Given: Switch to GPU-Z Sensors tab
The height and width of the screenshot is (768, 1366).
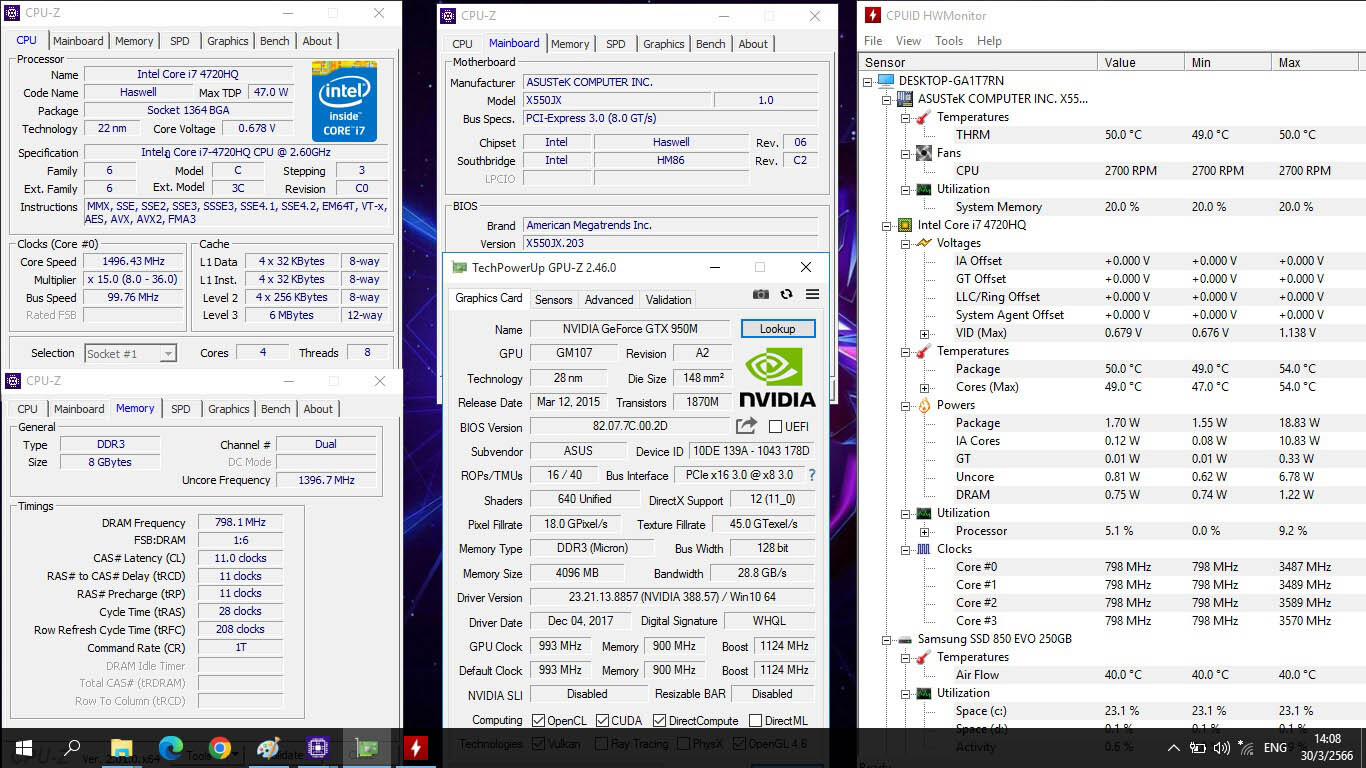Looking at the screenshot, I should [553, 299].
